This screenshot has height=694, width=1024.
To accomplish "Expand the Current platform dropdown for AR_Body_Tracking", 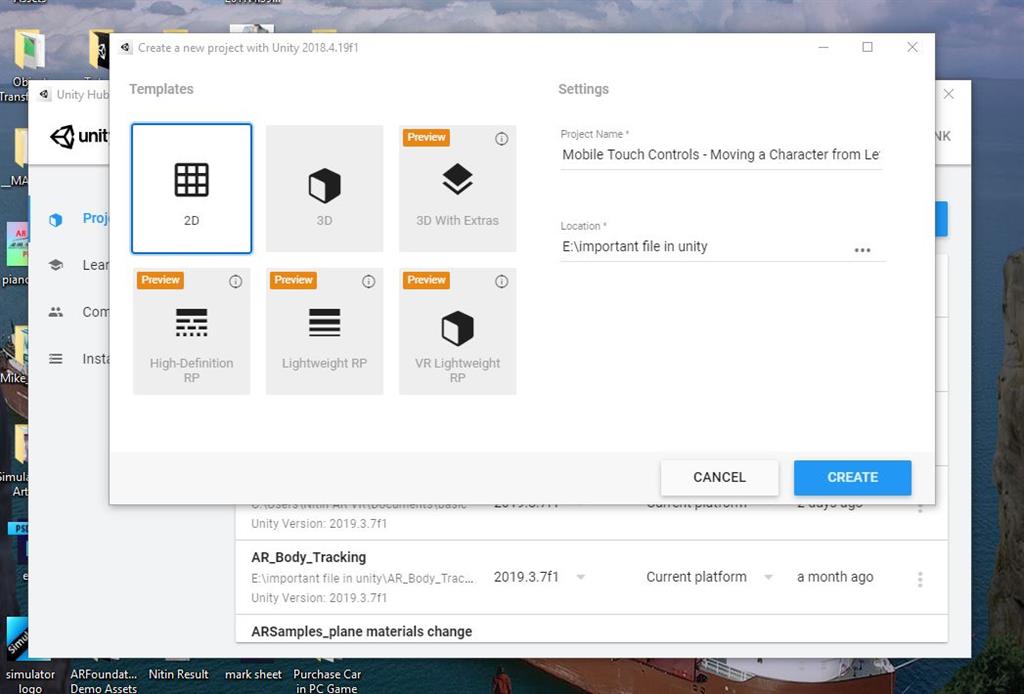I will (768, 577).
